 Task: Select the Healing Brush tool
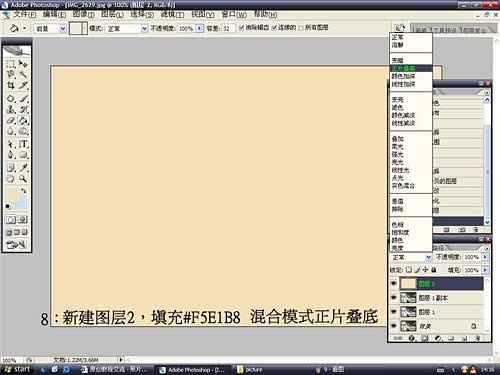pos(11,99)
